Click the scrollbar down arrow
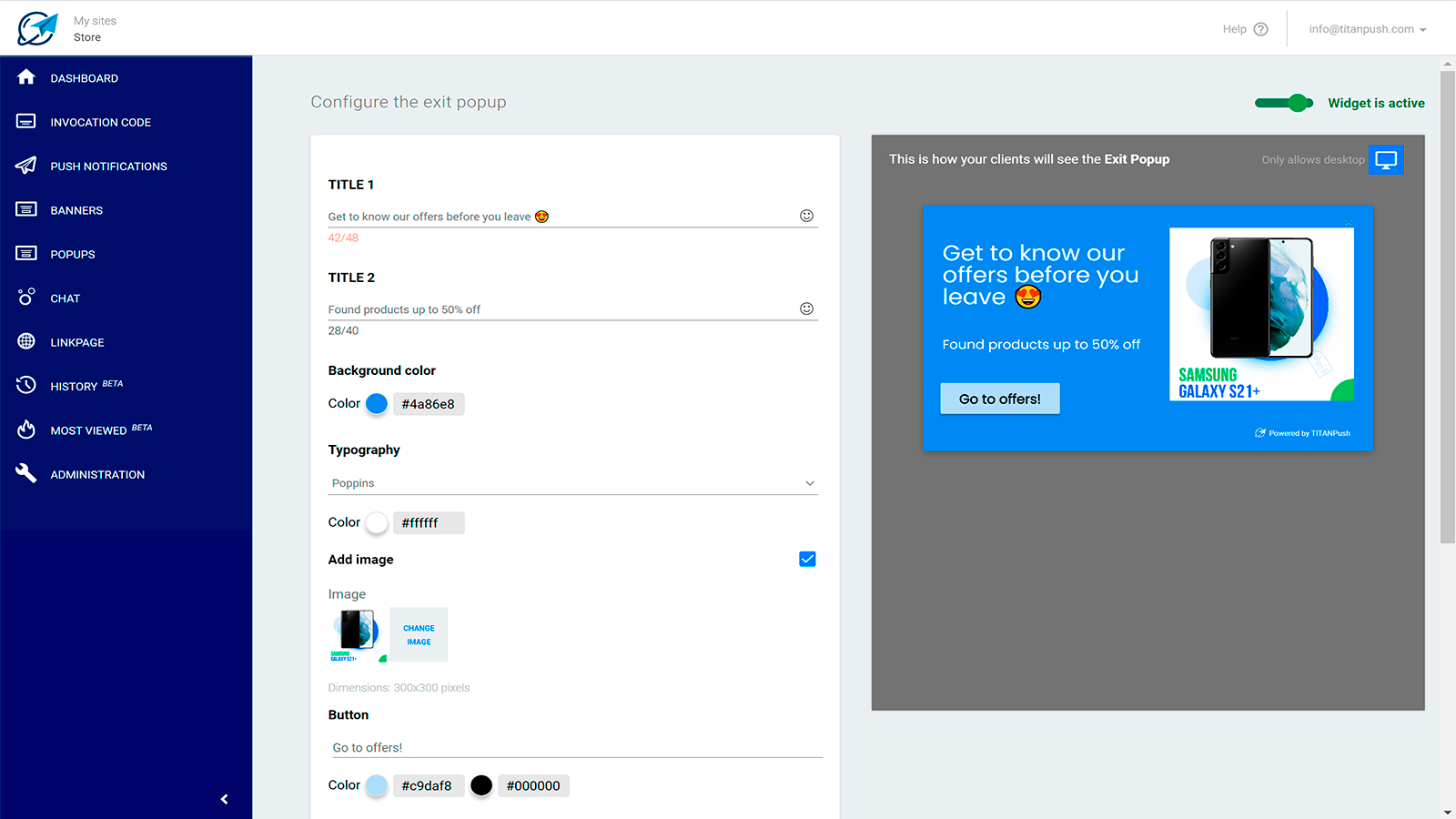 coord(1448,812)
